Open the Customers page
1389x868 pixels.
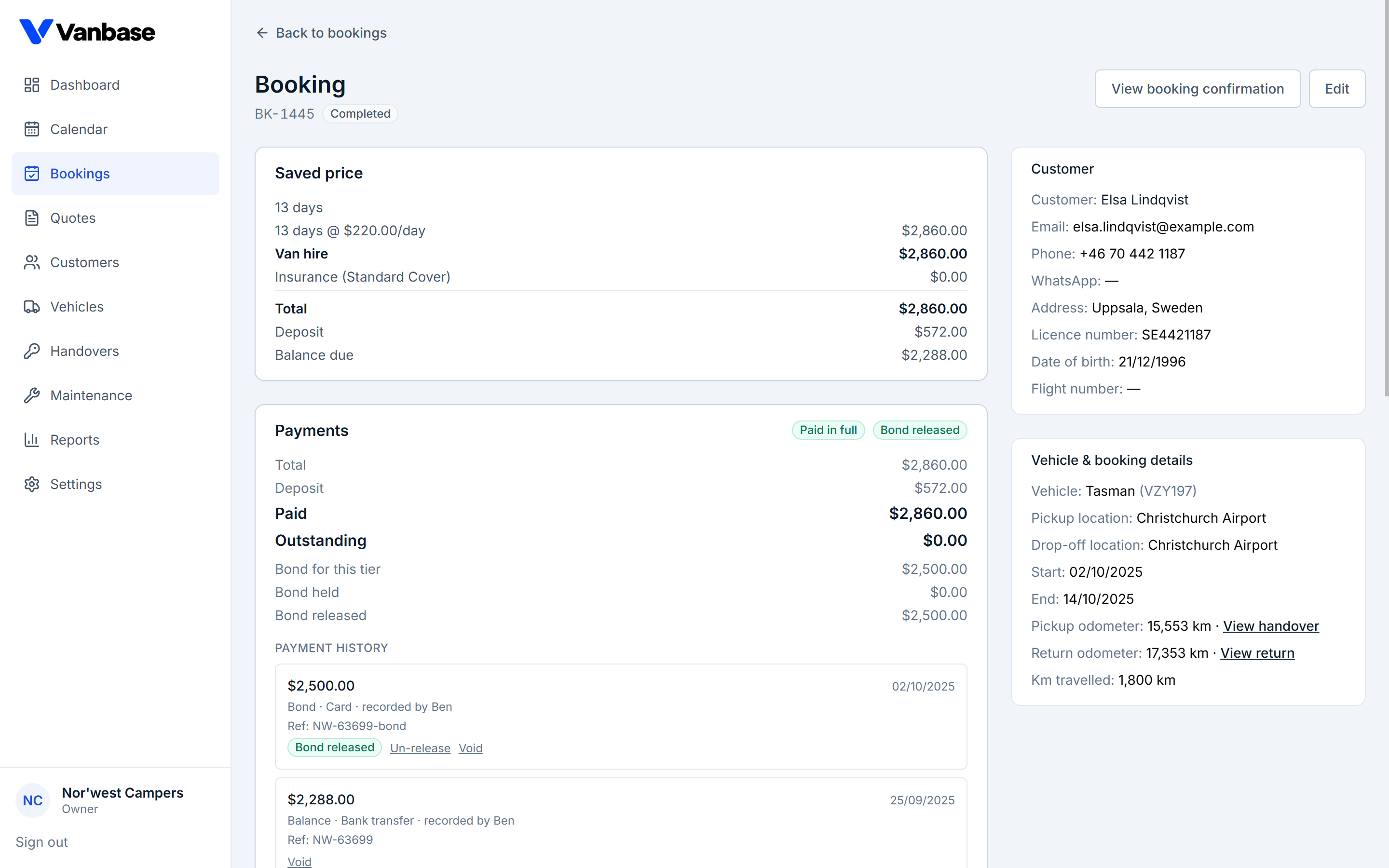point(115,262)
